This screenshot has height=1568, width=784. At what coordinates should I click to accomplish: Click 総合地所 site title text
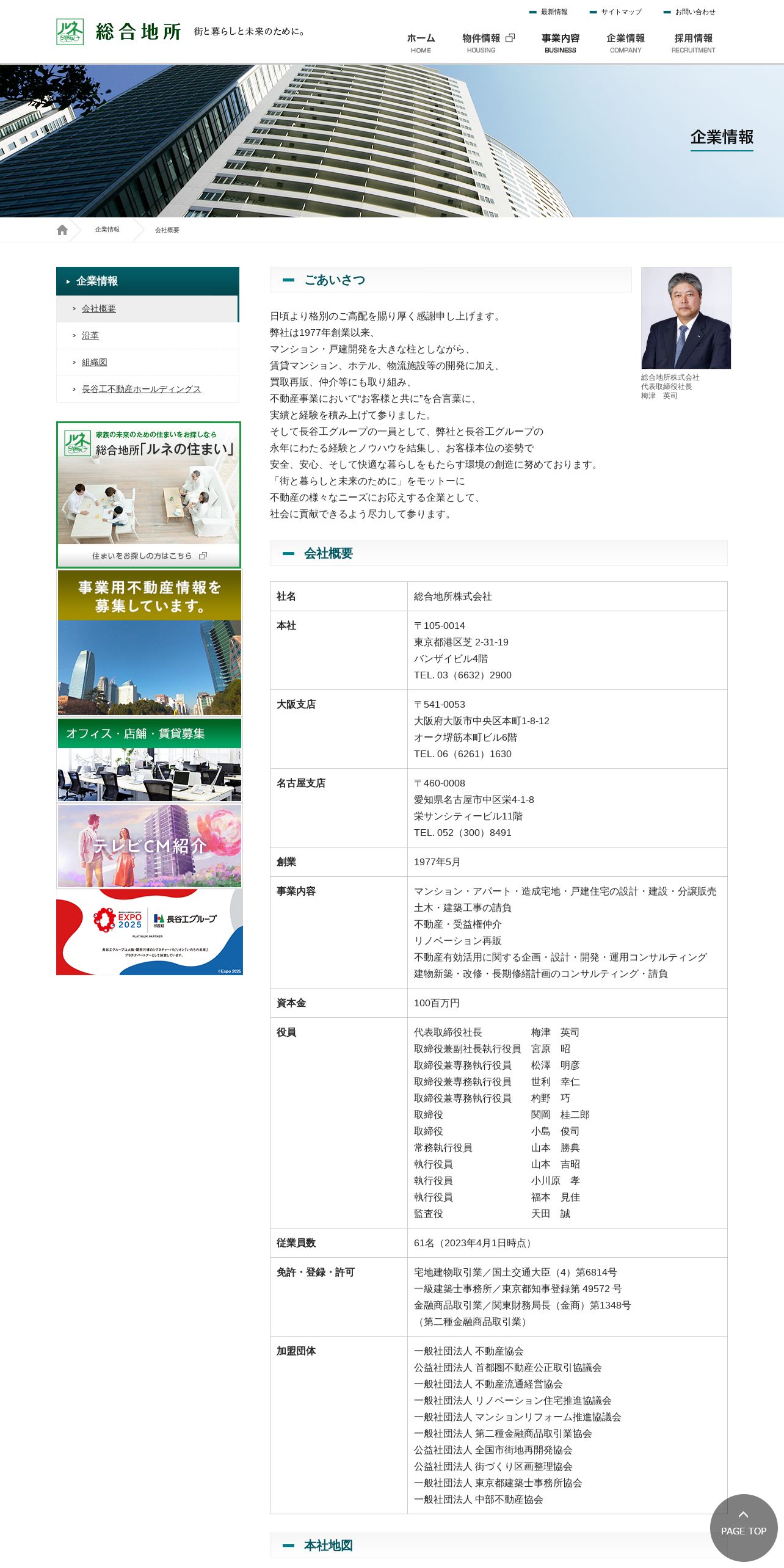[139, 32]
